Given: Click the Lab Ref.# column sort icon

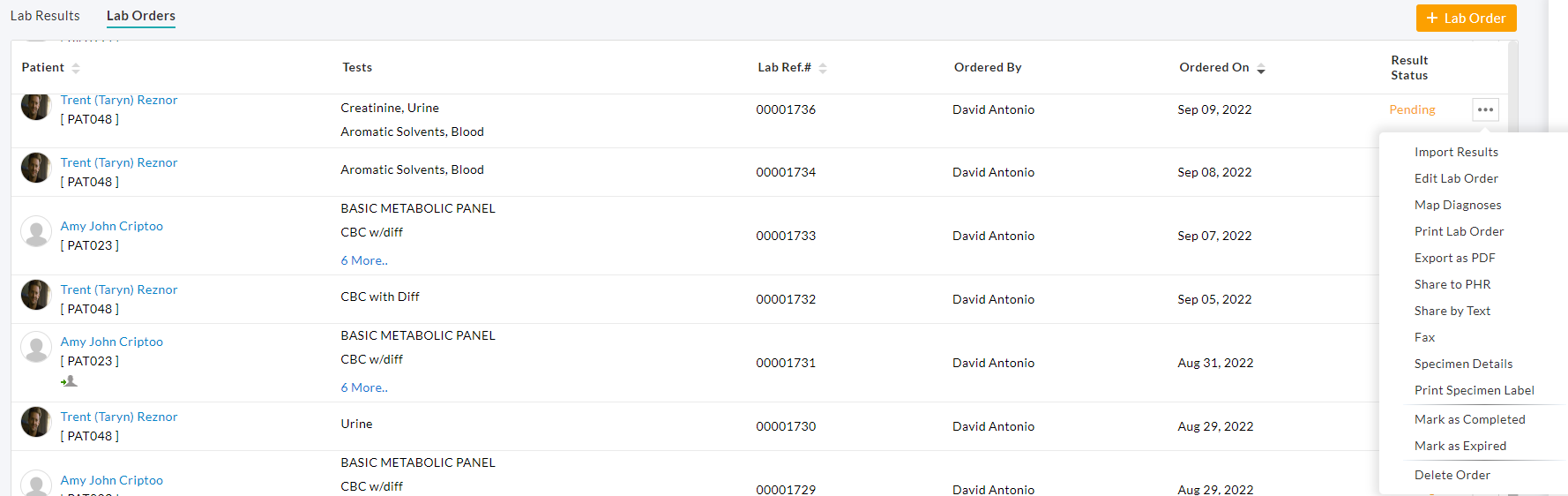Looking at the screenshot, I should coord(823,68).
